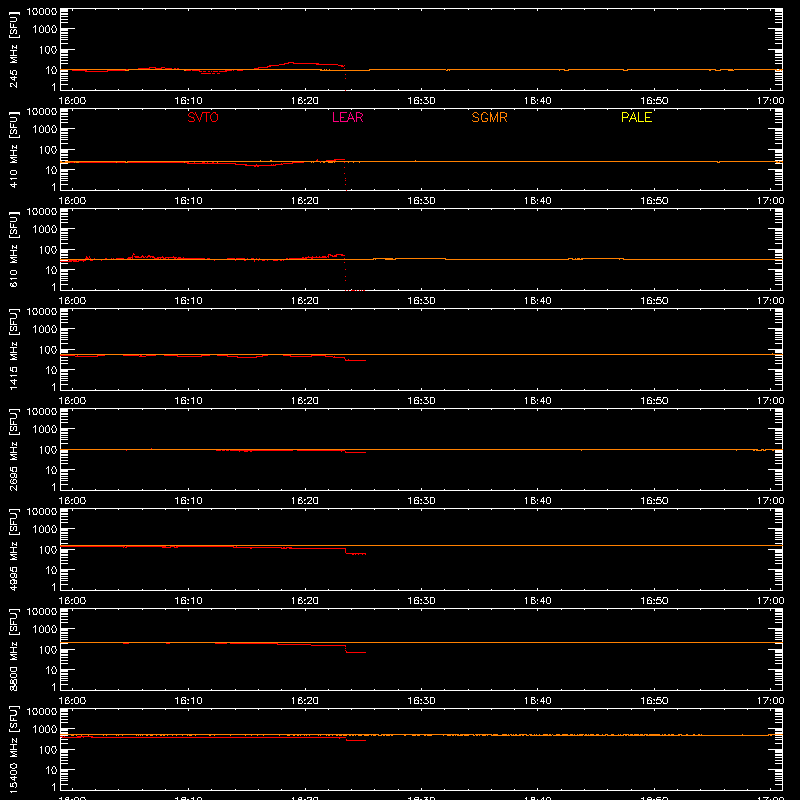Click the 1415 MHz [SFU] axis title
The image size is (800, 800).
(14, 349)
